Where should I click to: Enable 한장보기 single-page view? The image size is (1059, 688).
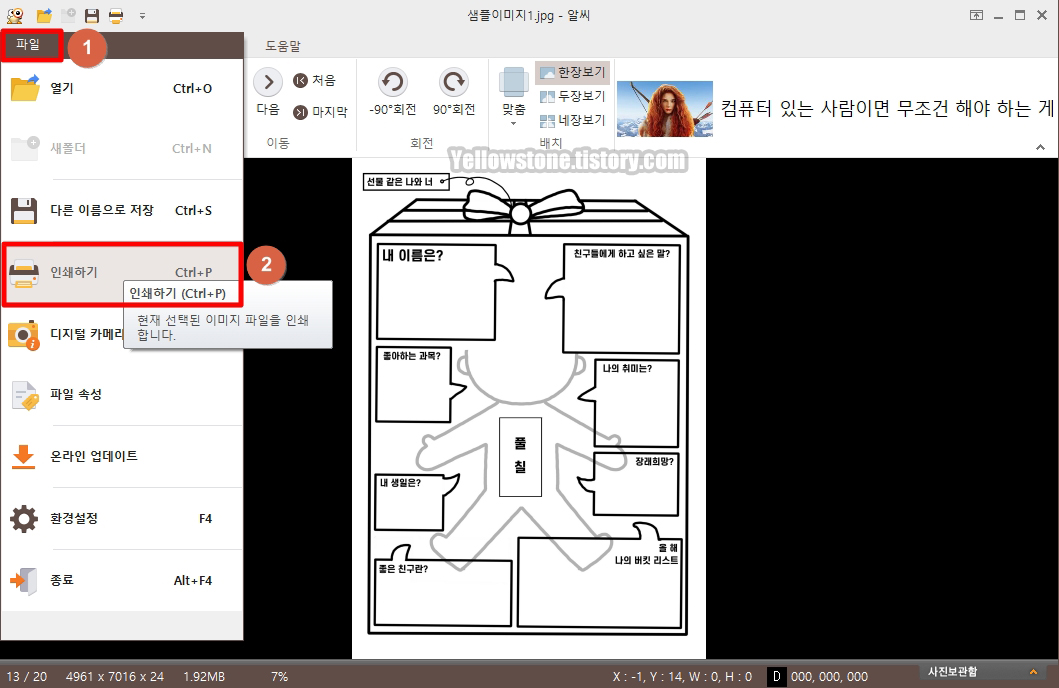tap(572, 72)
